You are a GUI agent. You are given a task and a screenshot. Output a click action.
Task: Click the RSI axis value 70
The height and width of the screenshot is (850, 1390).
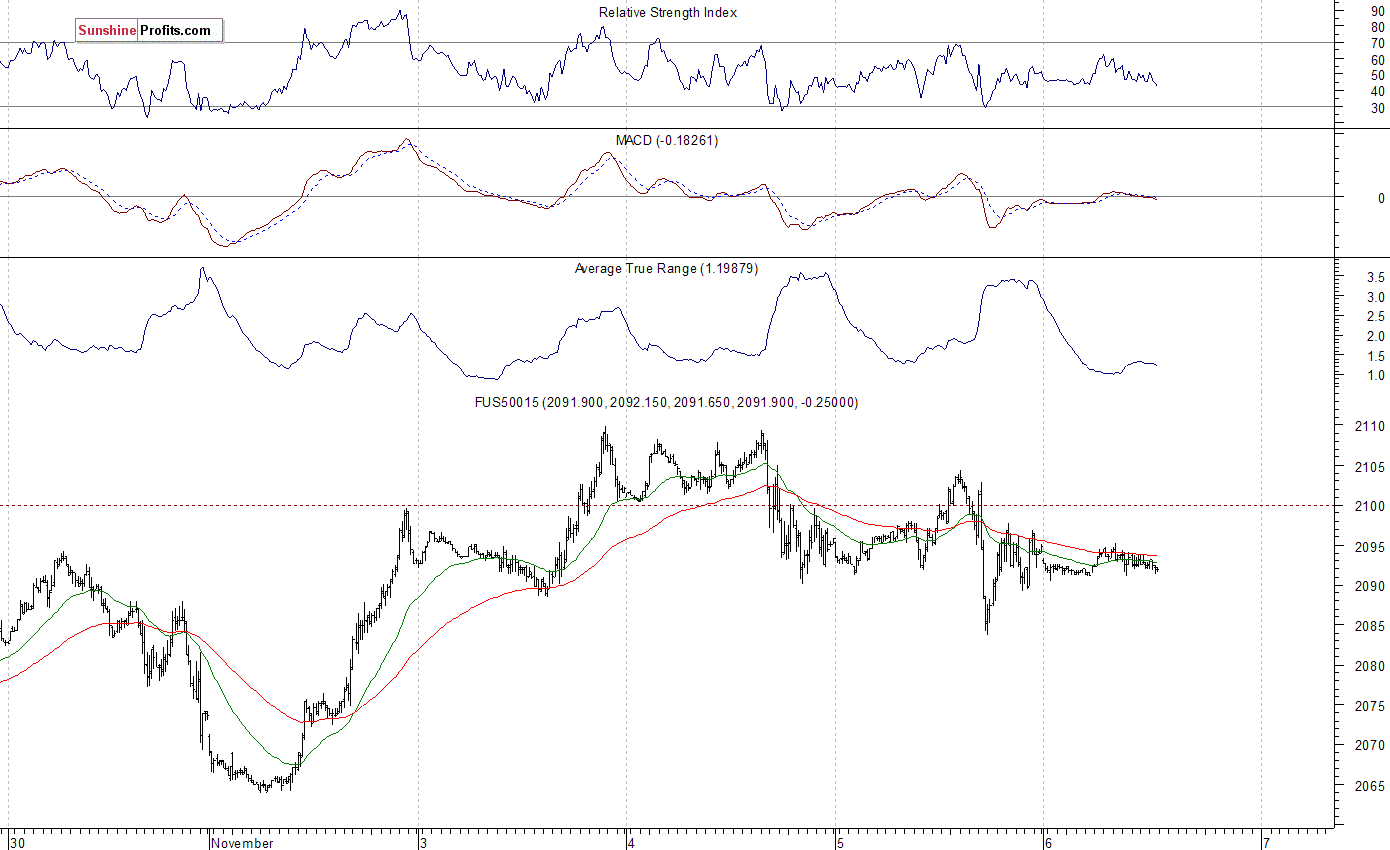pos(1377,43)
